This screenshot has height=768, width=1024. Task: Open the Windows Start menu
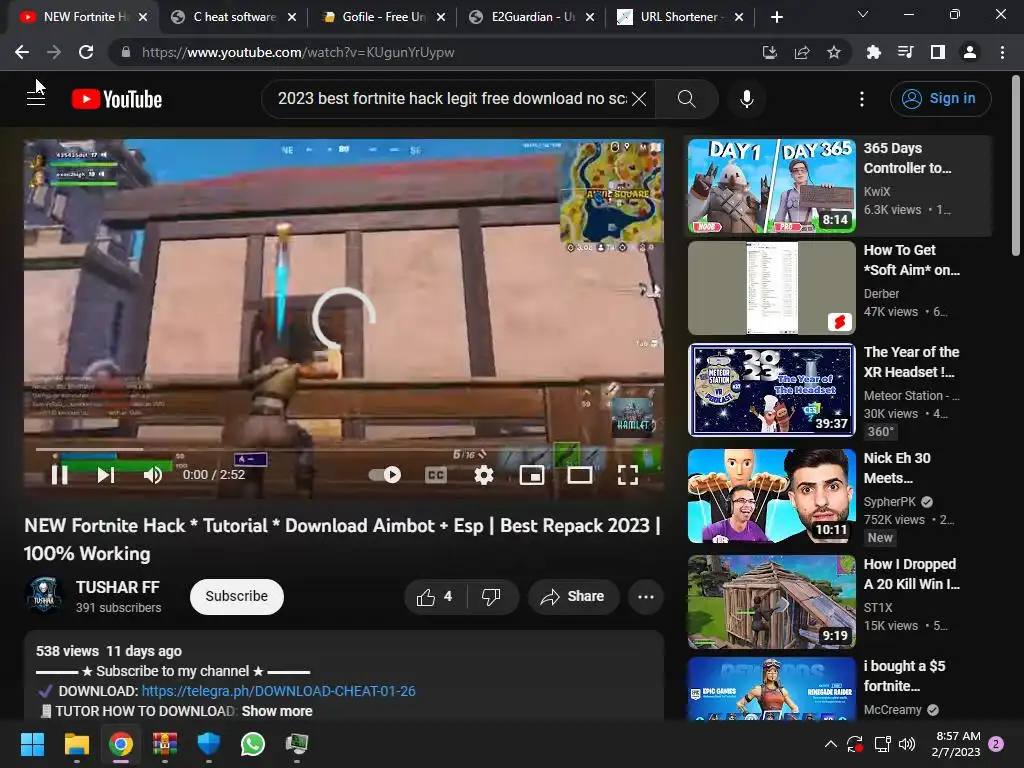pos(32,744)
